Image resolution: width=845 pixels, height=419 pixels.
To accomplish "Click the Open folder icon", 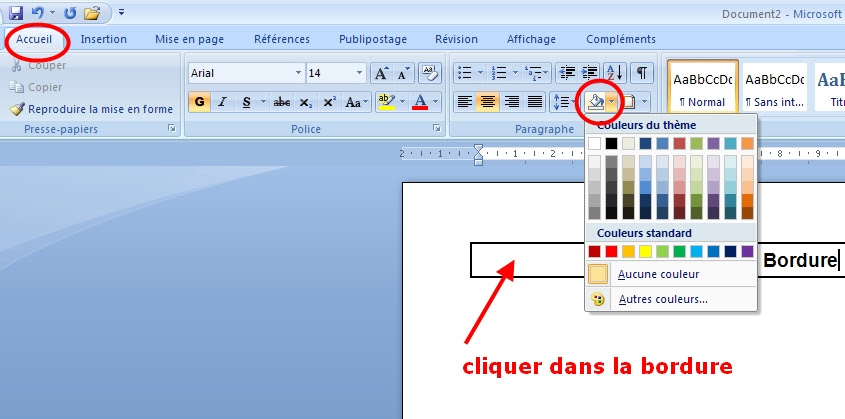I will click(x=92, y=12).
